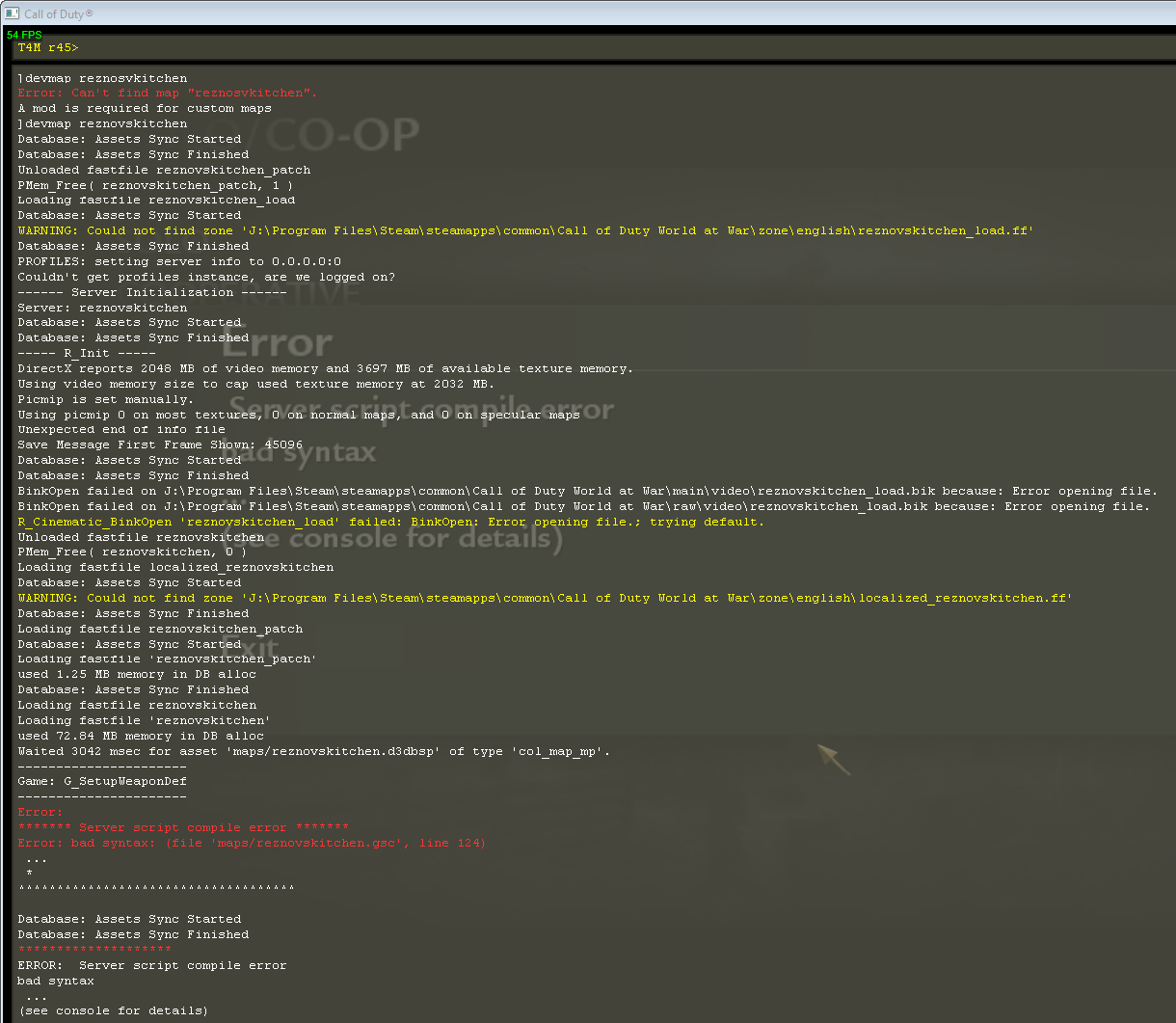Select the line ]devmap reznovskitchen
Viewport: 1176px width, 1023px height.
tap(102, 124)
